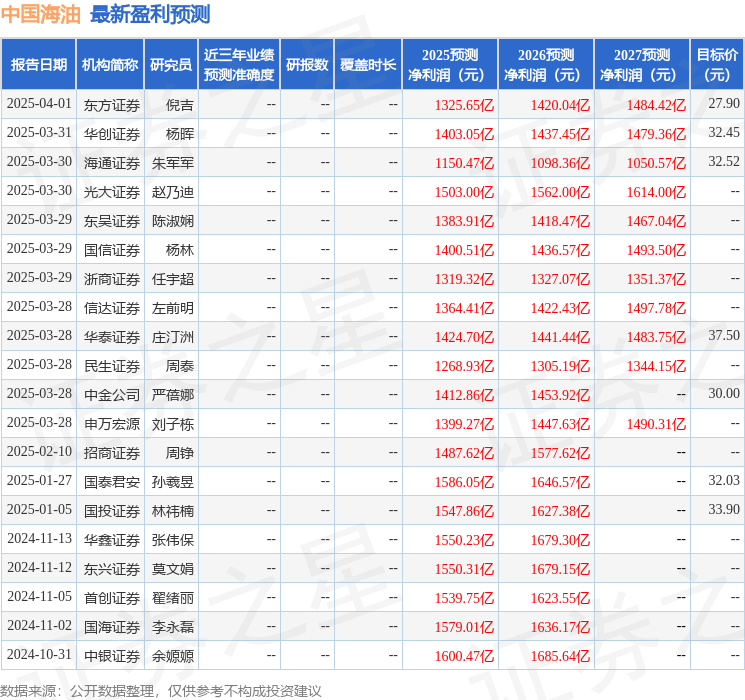745x700 pixels.
Task: Select the 2026预测净利润 column header
Action: pos(546,65)
